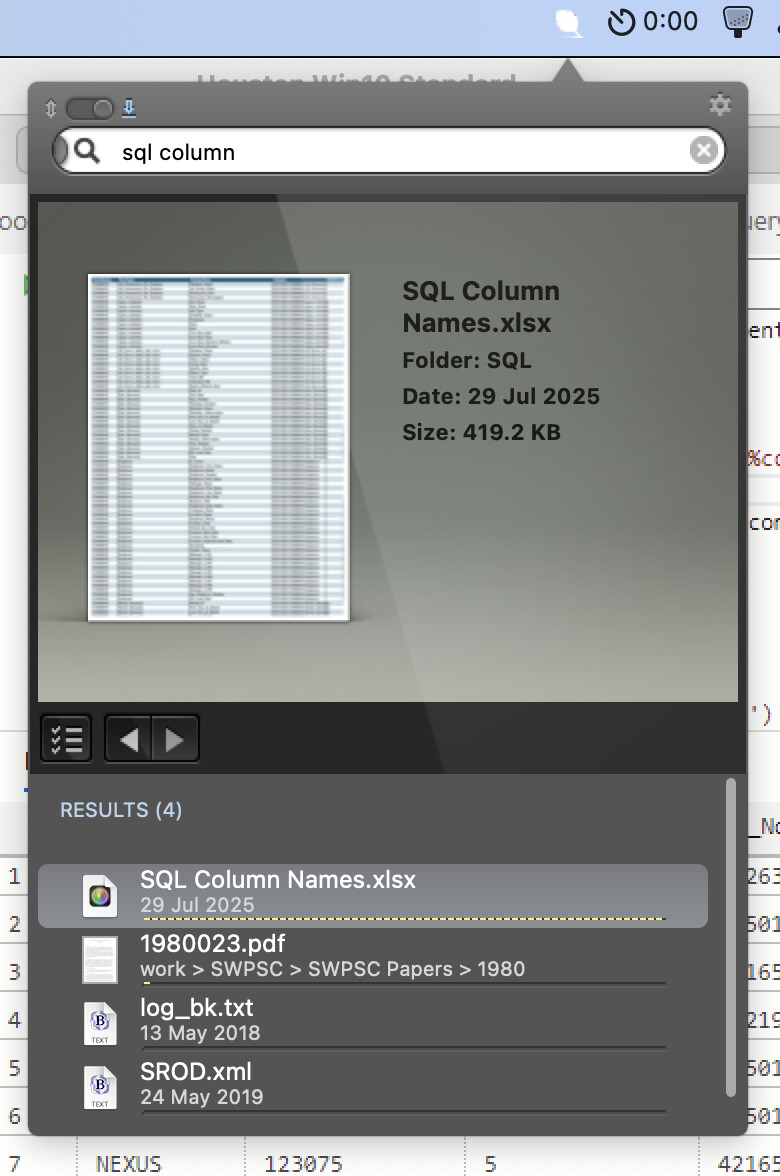This screenshot has width=780, height=1176.
Task: Click the white leaf menu bar icon
Action: pyautogui.click(x=569, y=22)
